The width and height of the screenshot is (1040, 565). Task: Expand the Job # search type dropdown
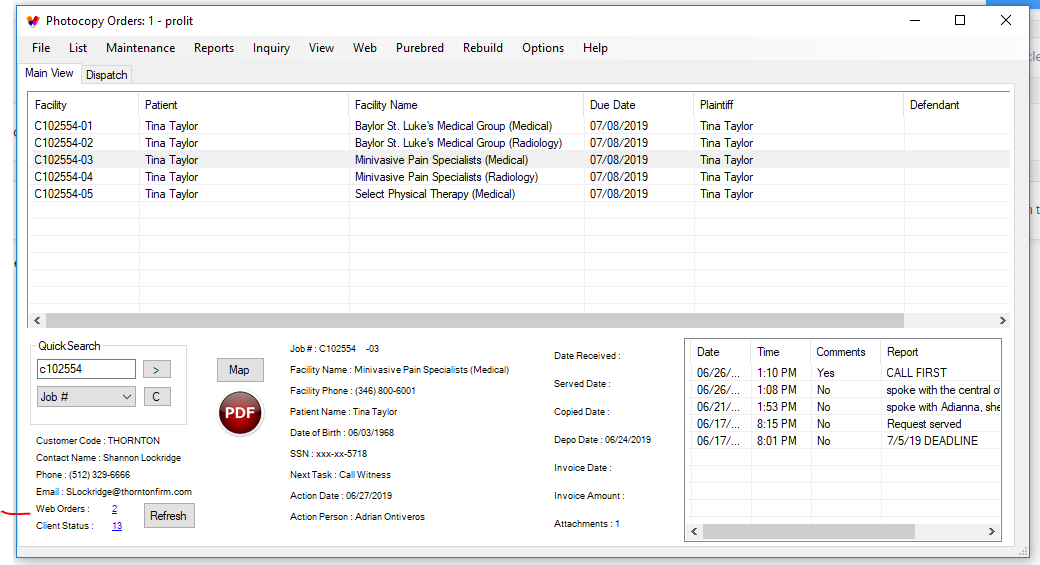coord(86,397)
